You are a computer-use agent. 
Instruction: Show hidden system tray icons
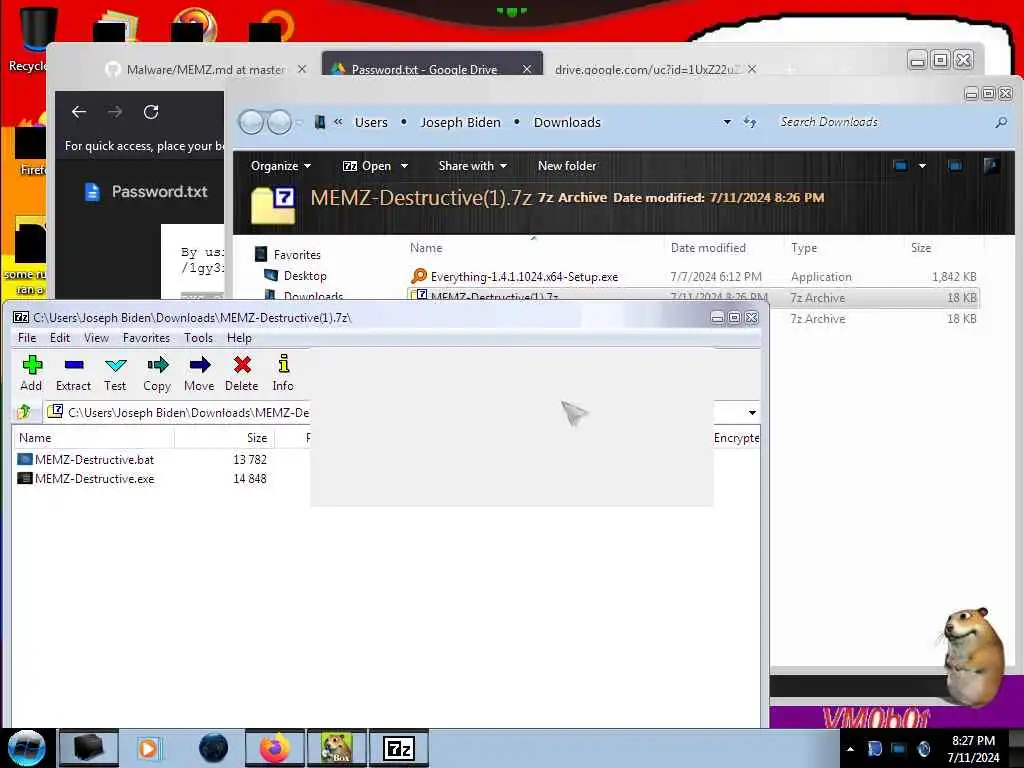(850, 748)
